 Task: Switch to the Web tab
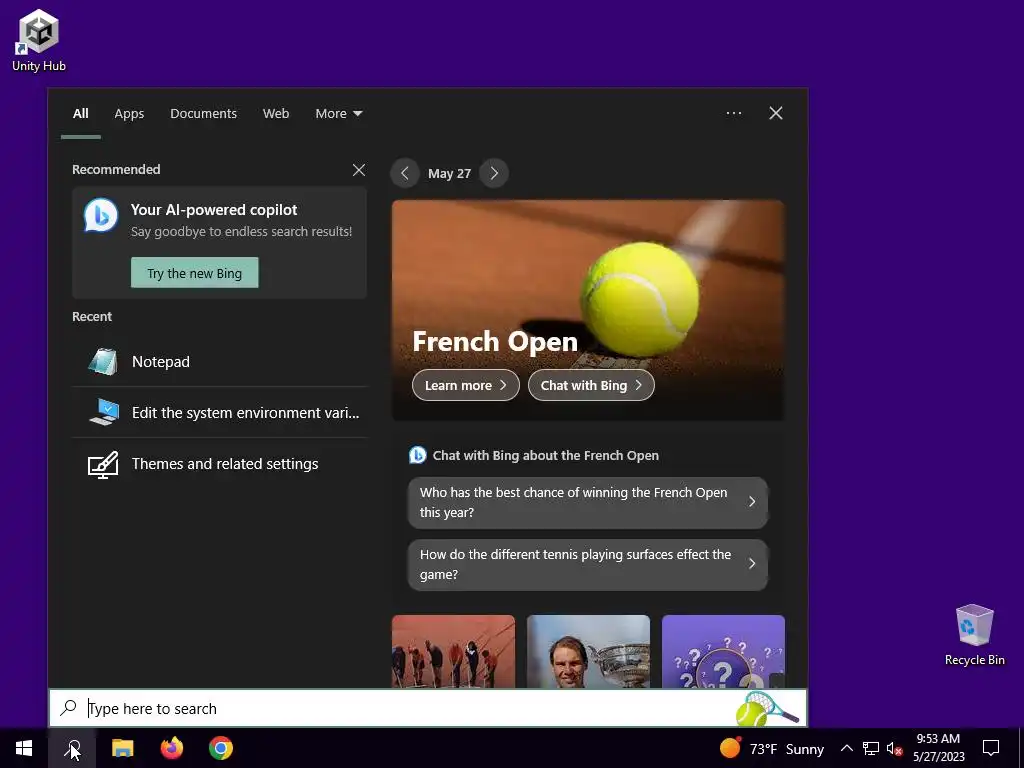pos(276,114)
